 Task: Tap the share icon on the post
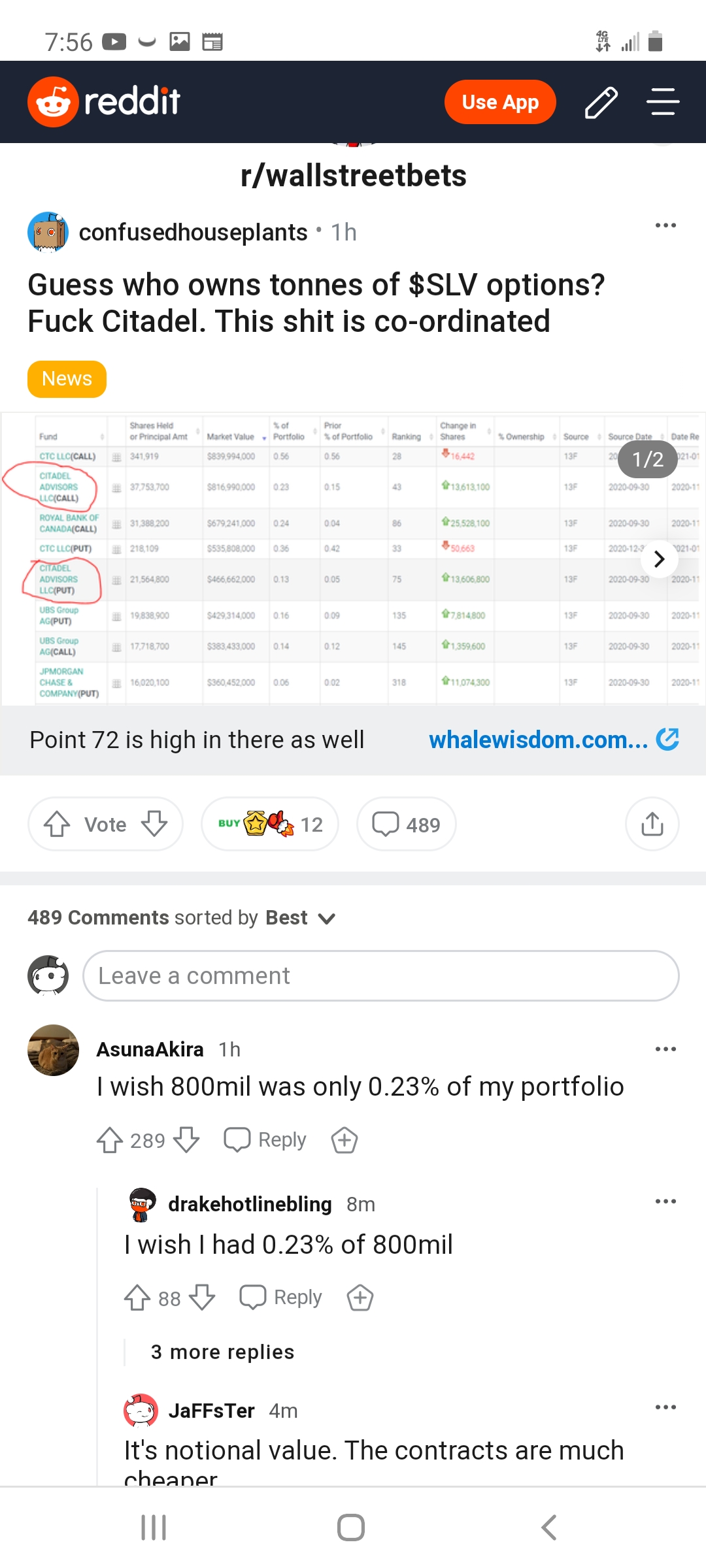coord(652,824)
